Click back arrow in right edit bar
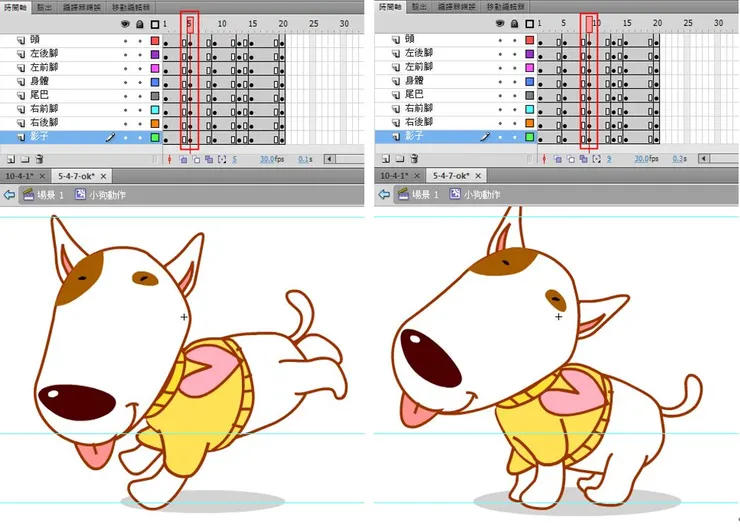 [384, 194]
